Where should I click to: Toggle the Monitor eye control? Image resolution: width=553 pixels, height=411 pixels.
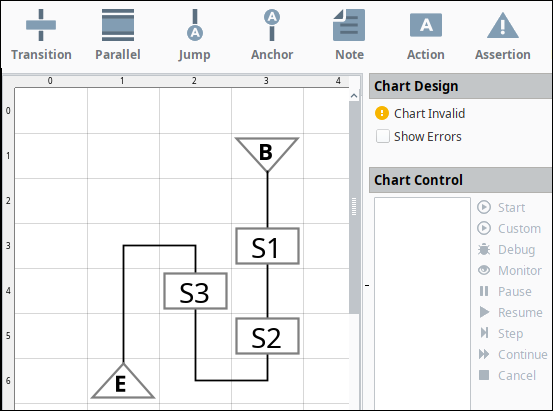510,271
